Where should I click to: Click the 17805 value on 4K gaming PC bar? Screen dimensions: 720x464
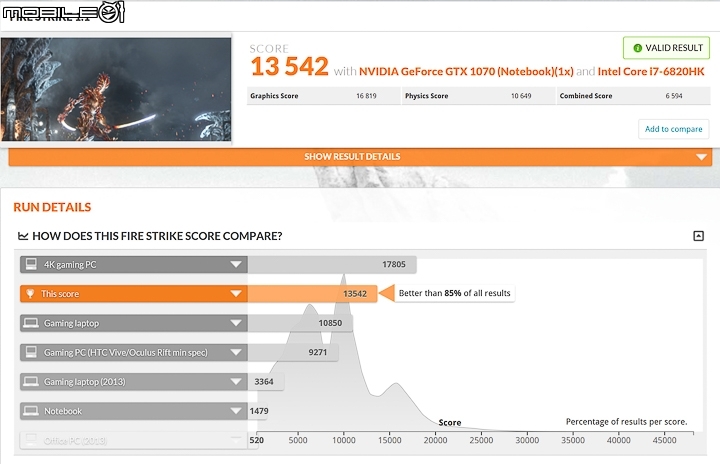click(394, 265)
